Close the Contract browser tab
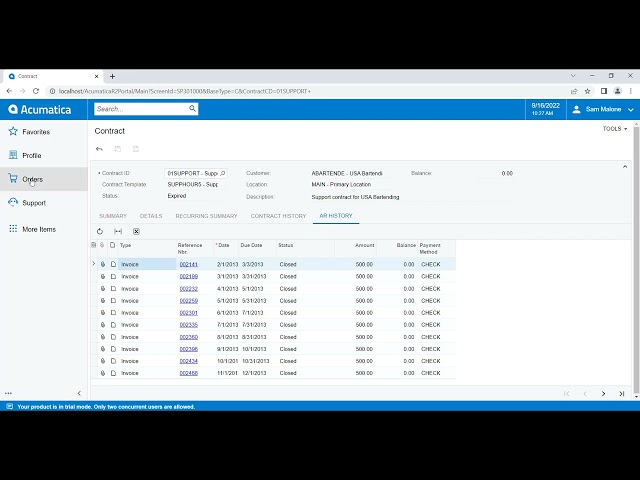Viewport: 640px width, 480px height. tap(96, 76)
